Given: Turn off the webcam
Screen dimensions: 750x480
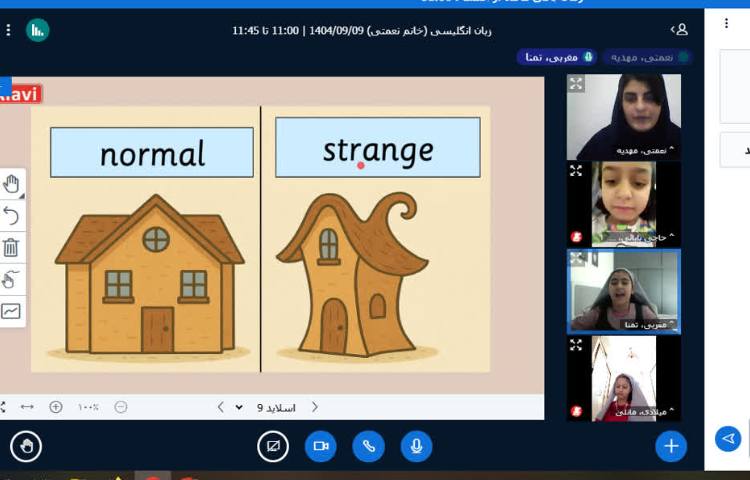Looking at the screenshot, I should [x=321, y=446].
